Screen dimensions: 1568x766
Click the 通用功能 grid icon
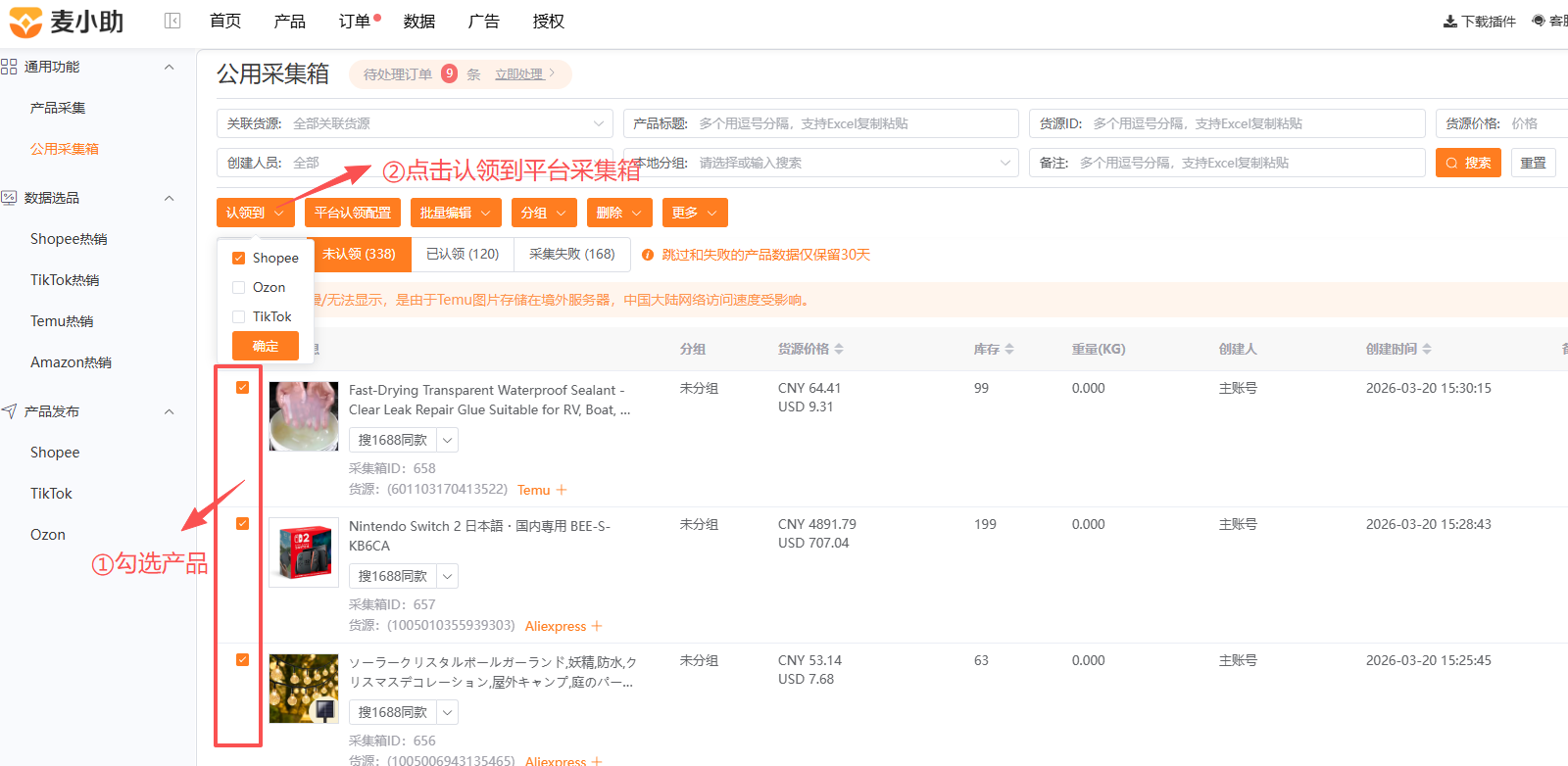coord(9,67)
